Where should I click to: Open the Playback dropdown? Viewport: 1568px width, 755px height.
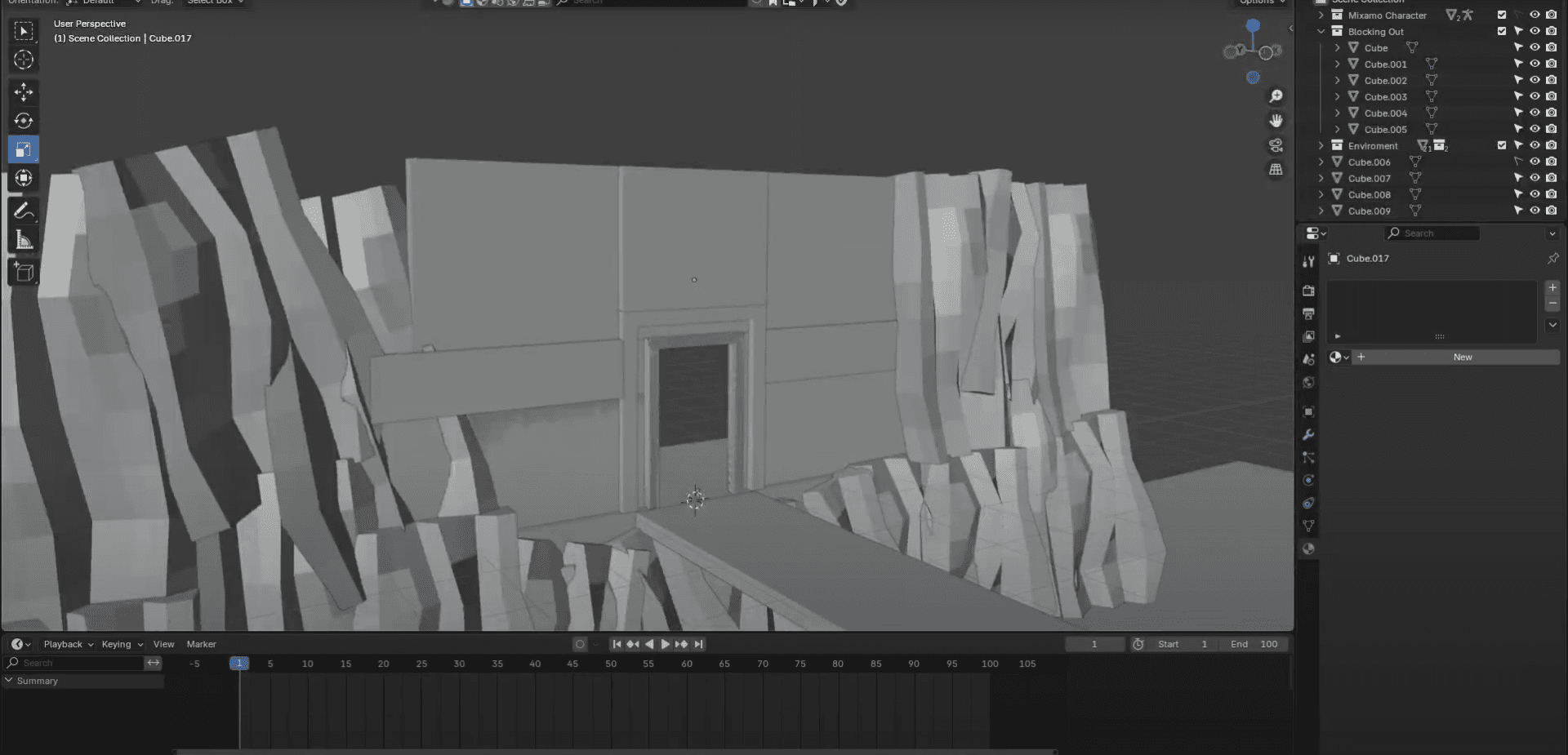(69, 644)
